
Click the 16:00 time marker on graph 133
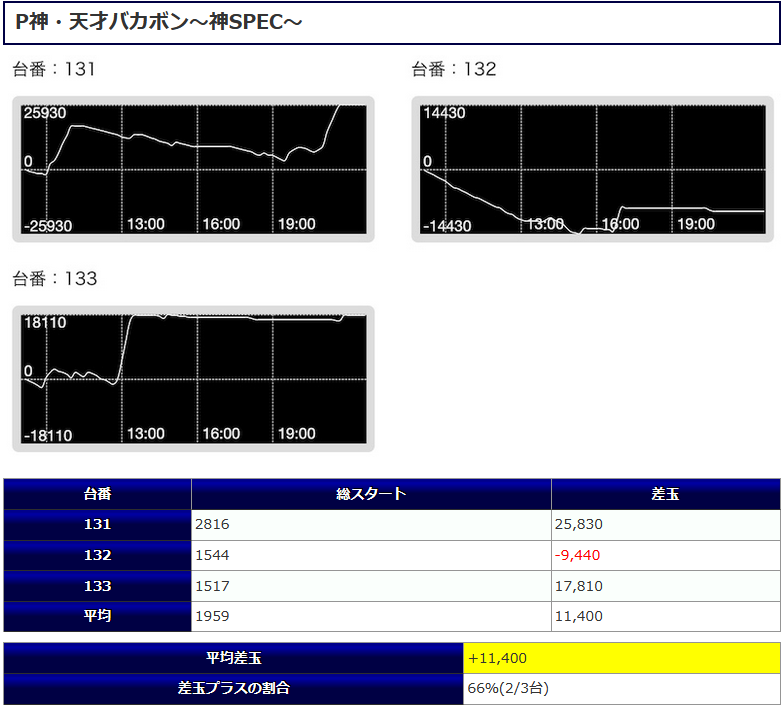coord(221,434)
